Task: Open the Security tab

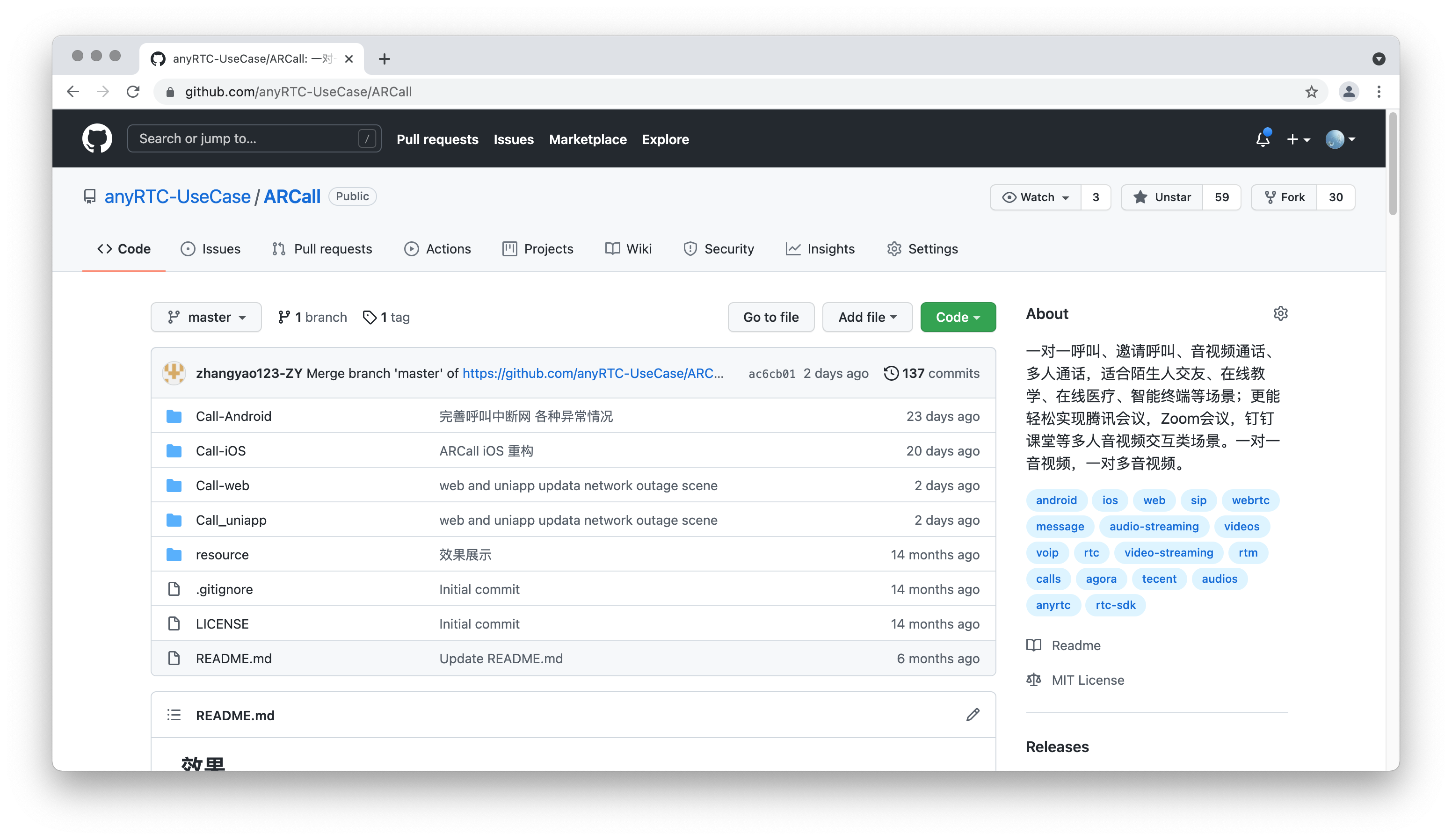Action: pyautogui.click(x=719, y=249)
